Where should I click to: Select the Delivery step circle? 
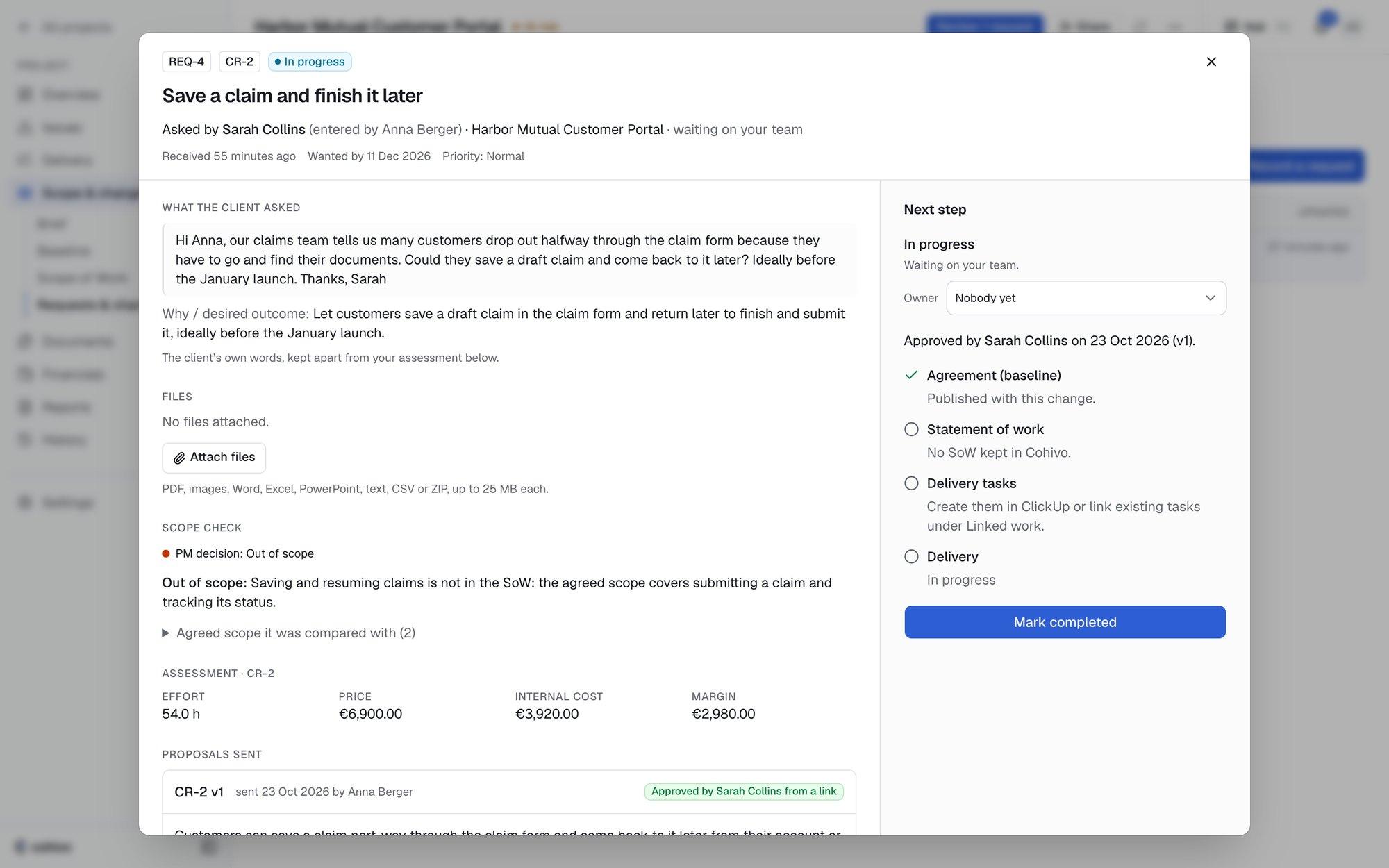pyautogui.click(x=911, y=556)
